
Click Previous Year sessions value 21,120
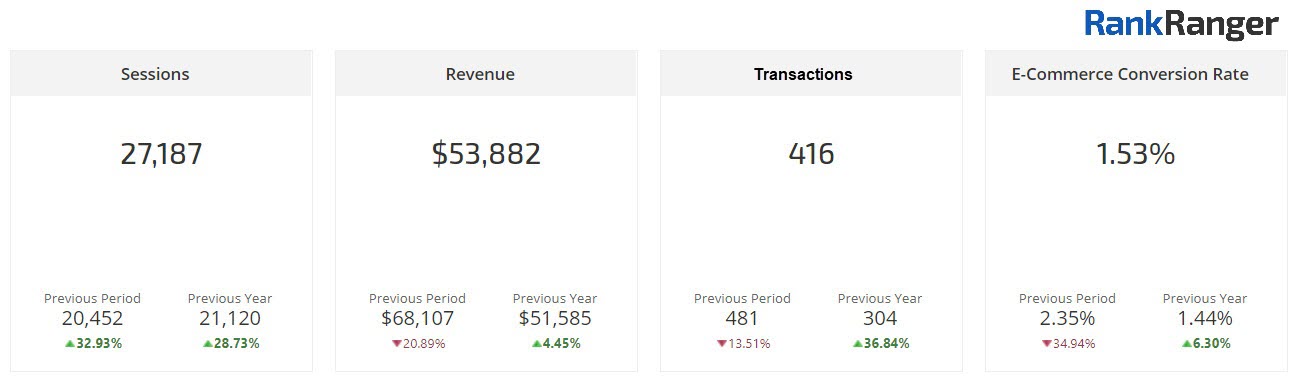(x=230, y=319)
